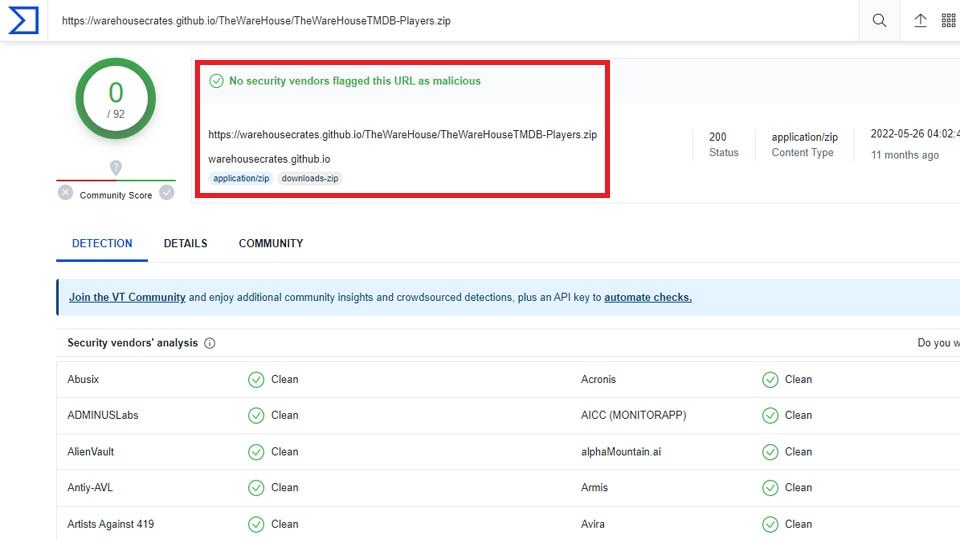This screenshot has width=960, height=540.
Task: Click the '11 months ago' text
Action: (x=905, y=155)
